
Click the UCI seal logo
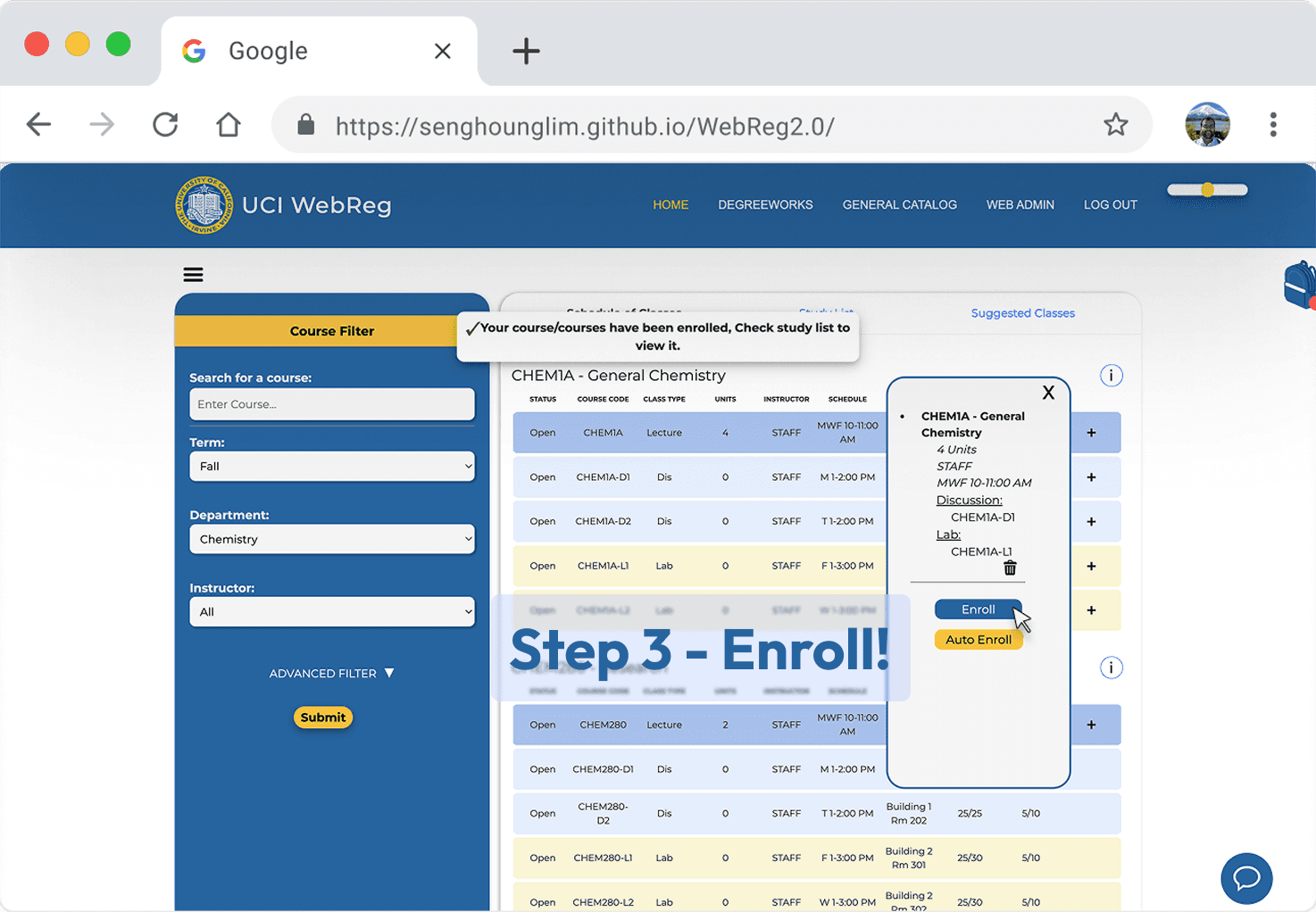pyautogui.click(x=204, y=205)
